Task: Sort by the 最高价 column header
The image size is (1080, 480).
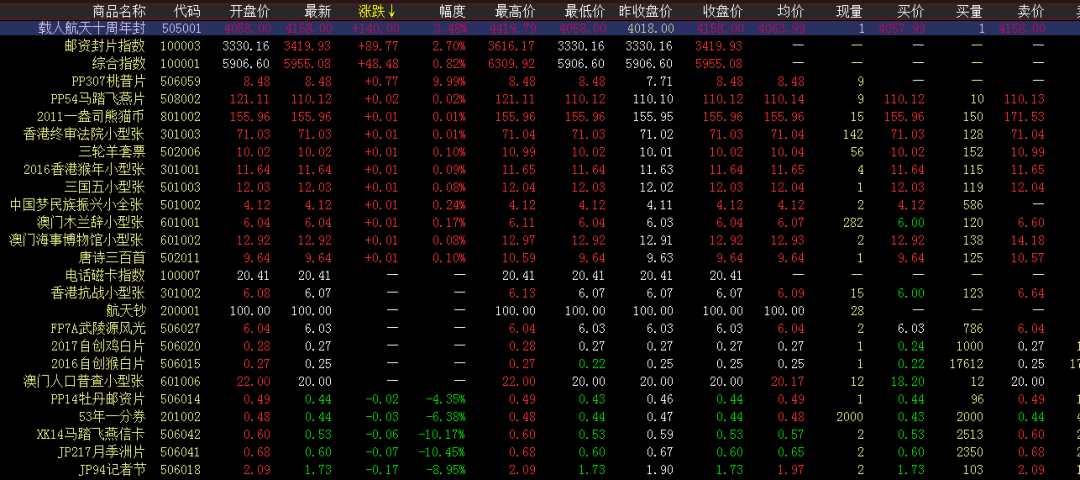Action: (515, 11)
